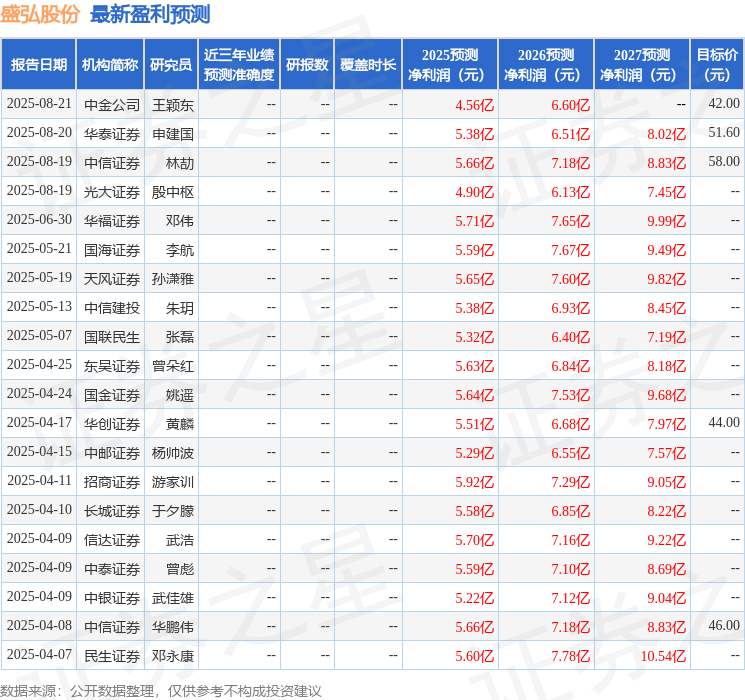Viewport: 745px width, 700px height.
Task: Click the 数据来源 footer note
Action: coord(161,691)
